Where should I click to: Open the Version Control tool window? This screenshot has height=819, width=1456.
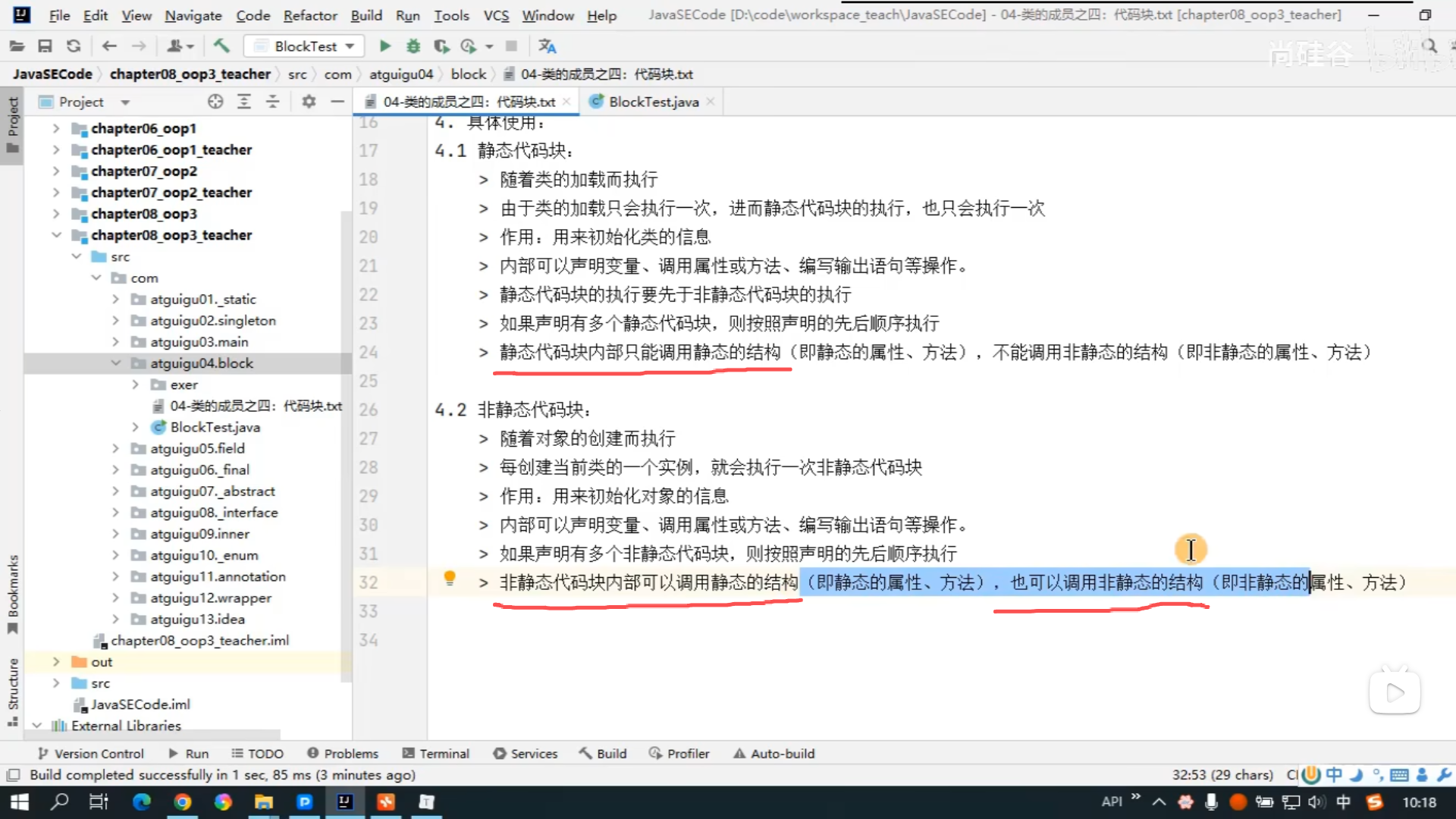[x=91, y=753]
